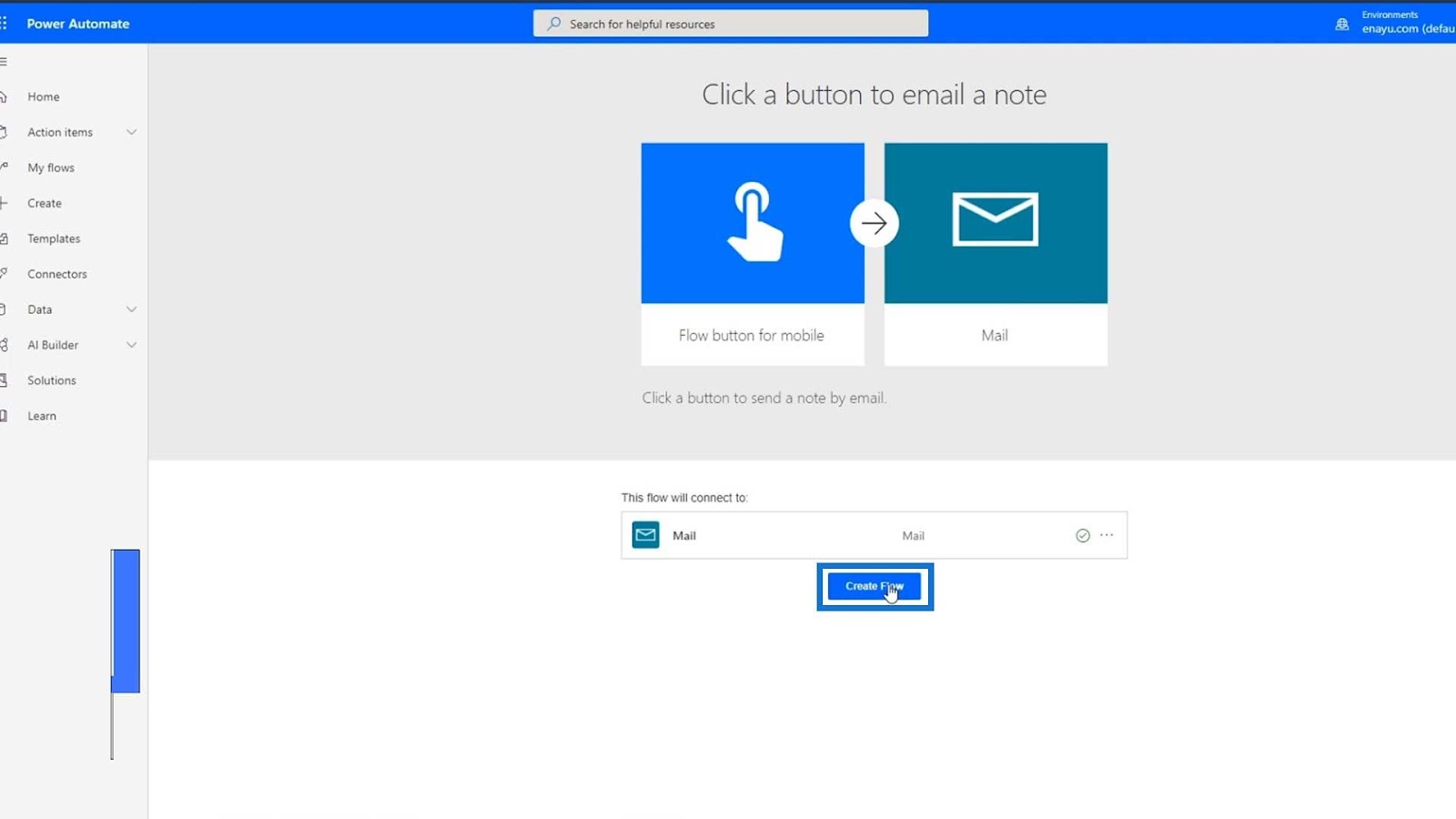
Task: Click 'Click a button to send a note by email.' description
Action: click(x=764, y=398)
